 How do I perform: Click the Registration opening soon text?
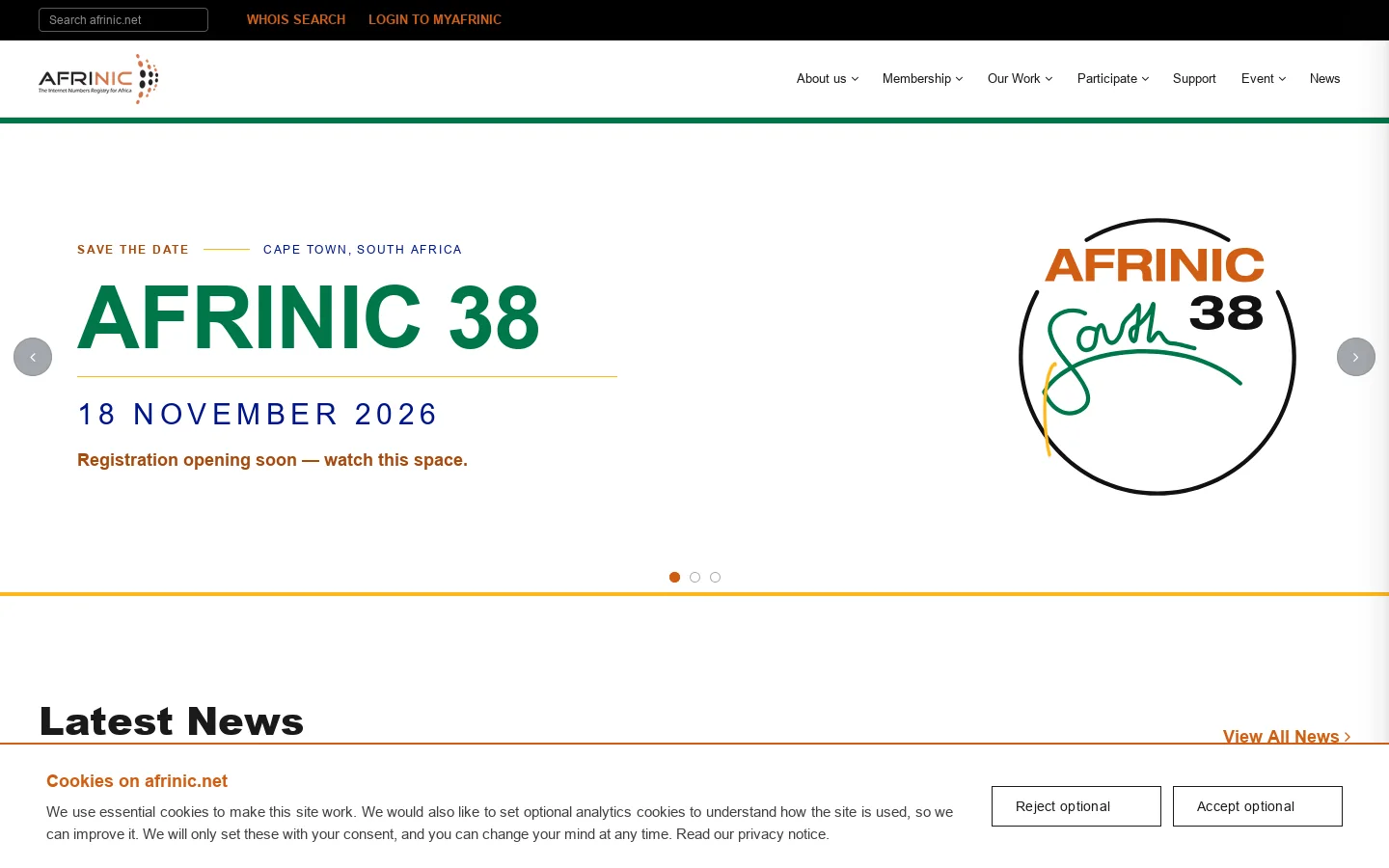(x=272, y=460)
